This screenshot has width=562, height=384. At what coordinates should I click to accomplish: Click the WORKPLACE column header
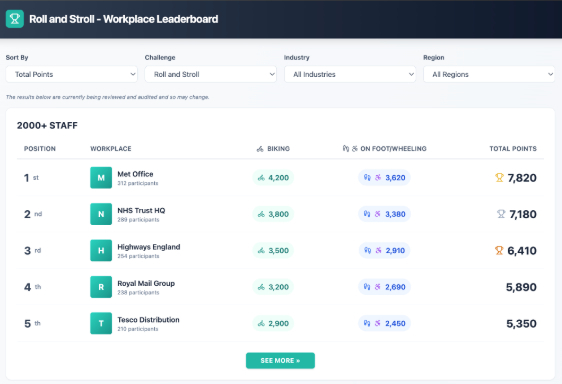click(x=111, y=148)
